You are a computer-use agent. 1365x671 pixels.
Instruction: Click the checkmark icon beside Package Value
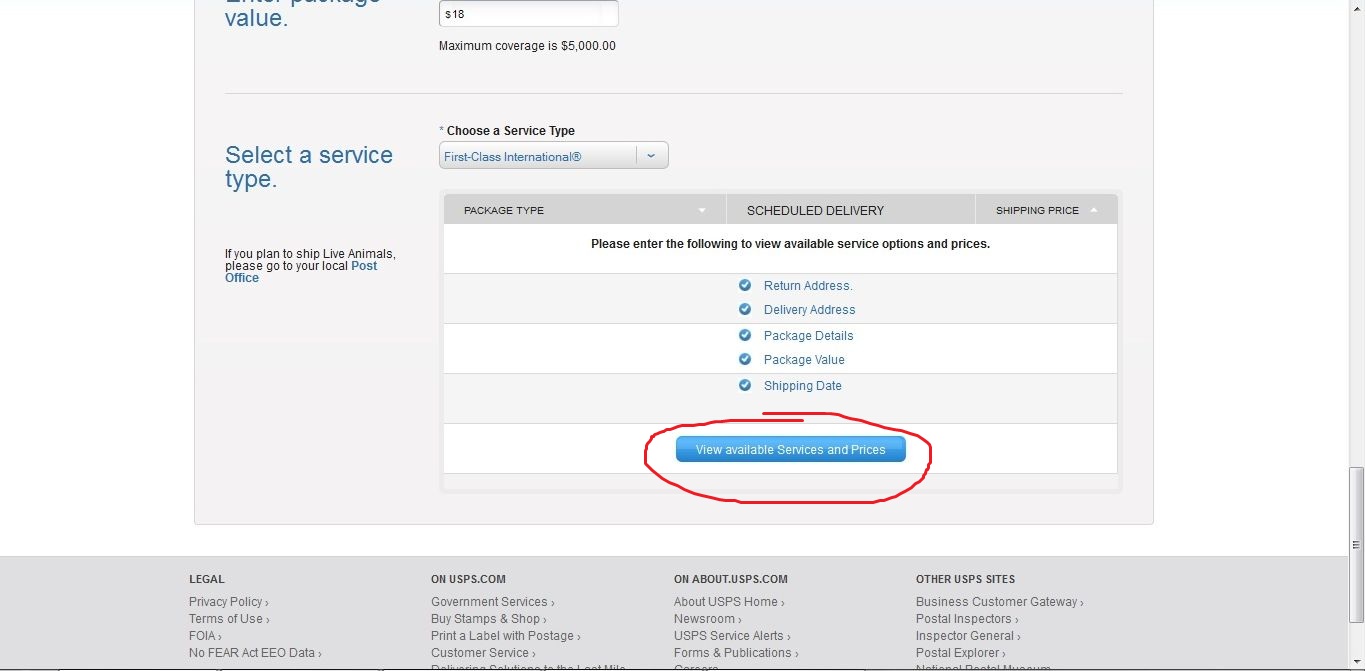745,359
